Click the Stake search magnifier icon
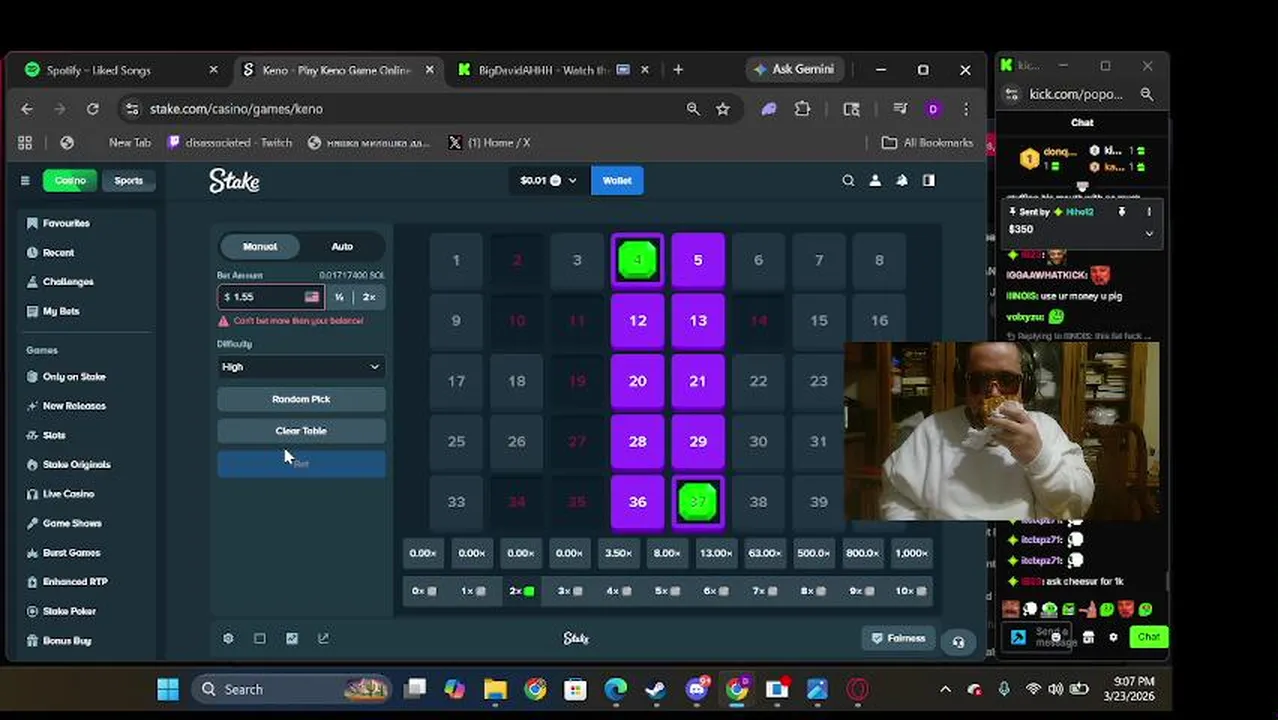Viewport: 1278px width, 720px height. (848, 181)
